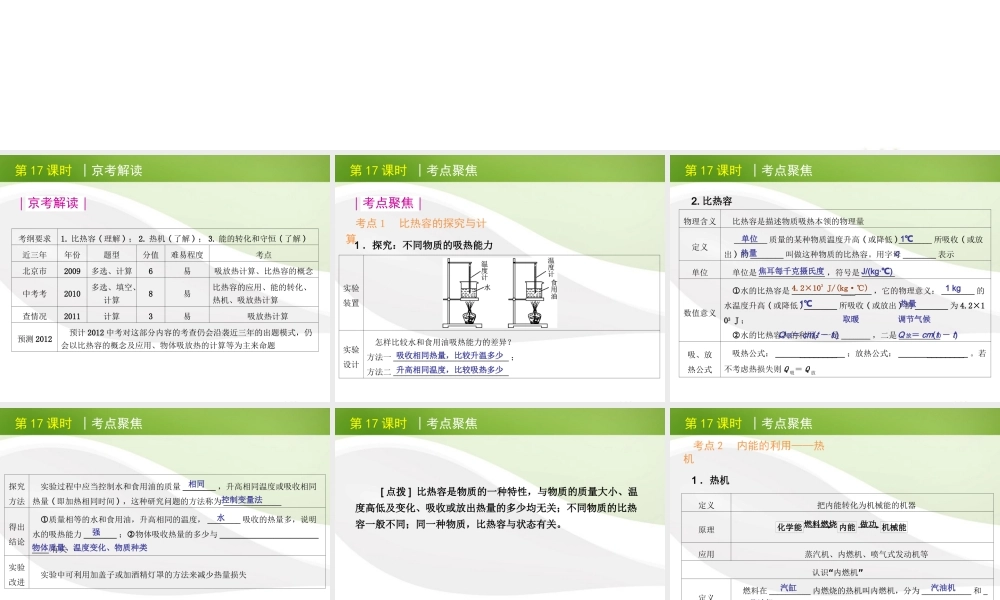The image size is (1000, 600).
Task: Click the 难易程度 column header
Action: [187, 254]
